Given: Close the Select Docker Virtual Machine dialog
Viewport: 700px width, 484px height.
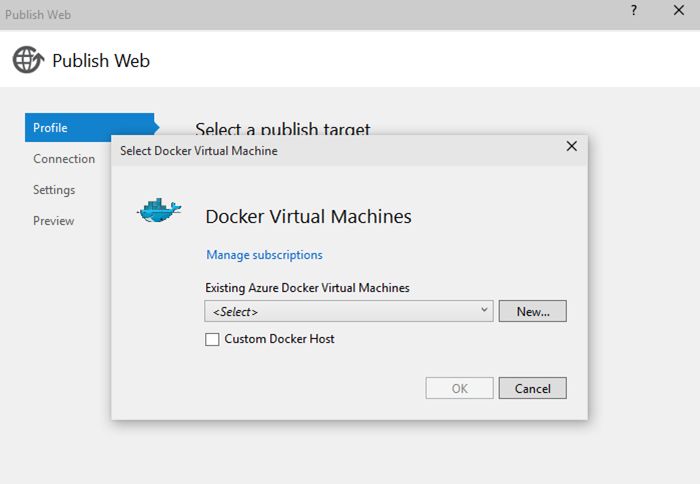Looking at the screenshot, I should pos(572,146).
